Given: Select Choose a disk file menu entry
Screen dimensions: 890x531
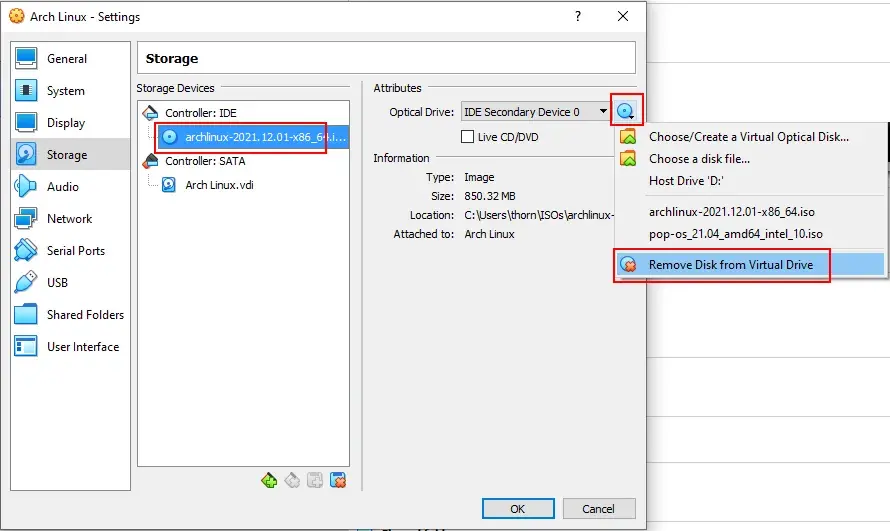Looking at the screenshot, I should (749, 159).
